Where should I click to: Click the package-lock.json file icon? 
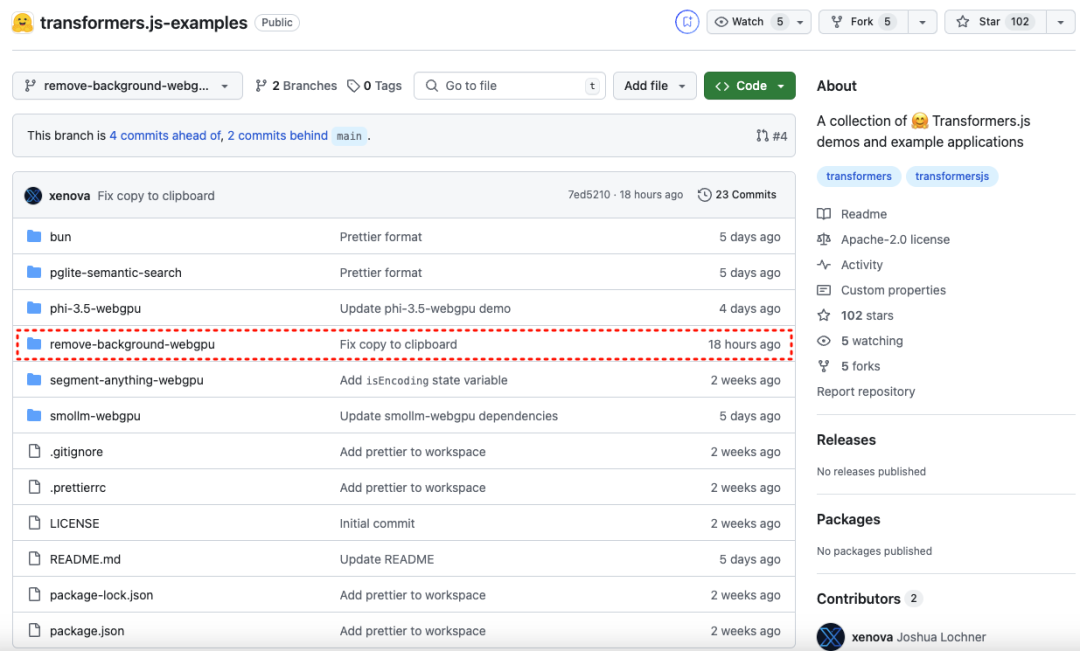(x=34, y=595)
